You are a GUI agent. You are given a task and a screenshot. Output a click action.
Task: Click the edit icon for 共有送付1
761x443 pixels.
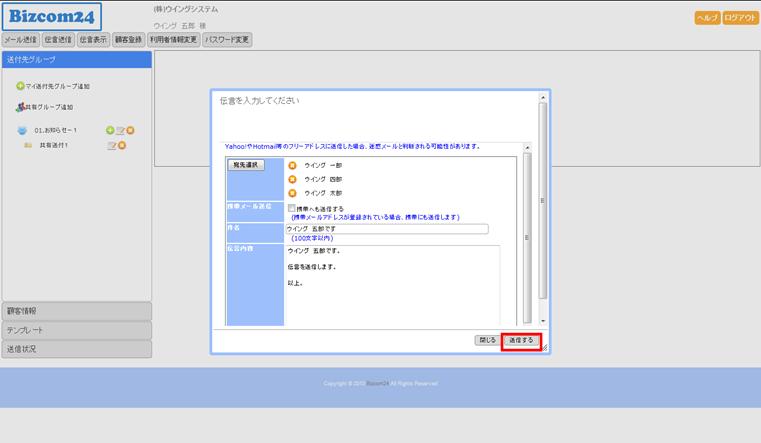pyautogui.click(x=112, y=146)
